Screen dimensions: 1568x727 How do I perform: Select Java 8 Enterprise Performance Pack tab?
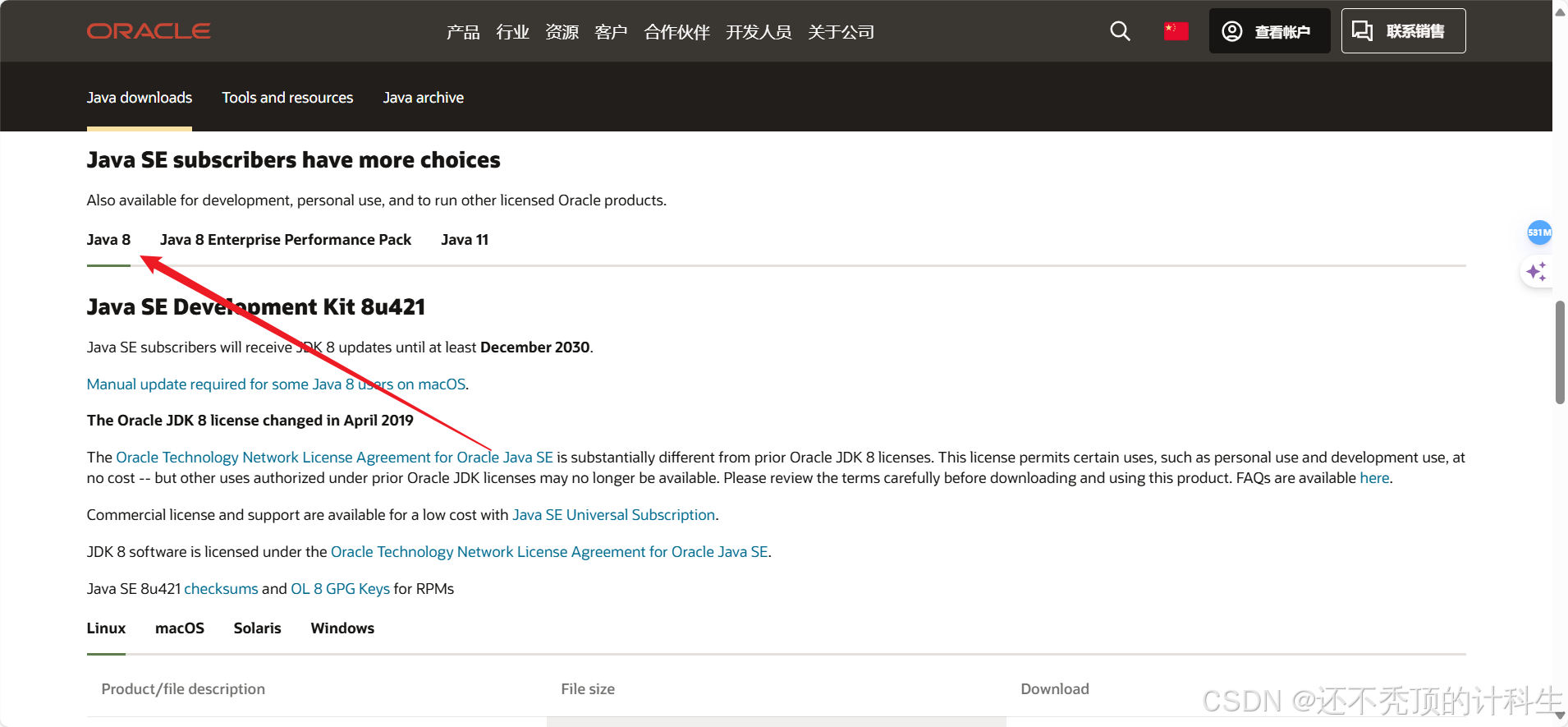coord(286,240)
